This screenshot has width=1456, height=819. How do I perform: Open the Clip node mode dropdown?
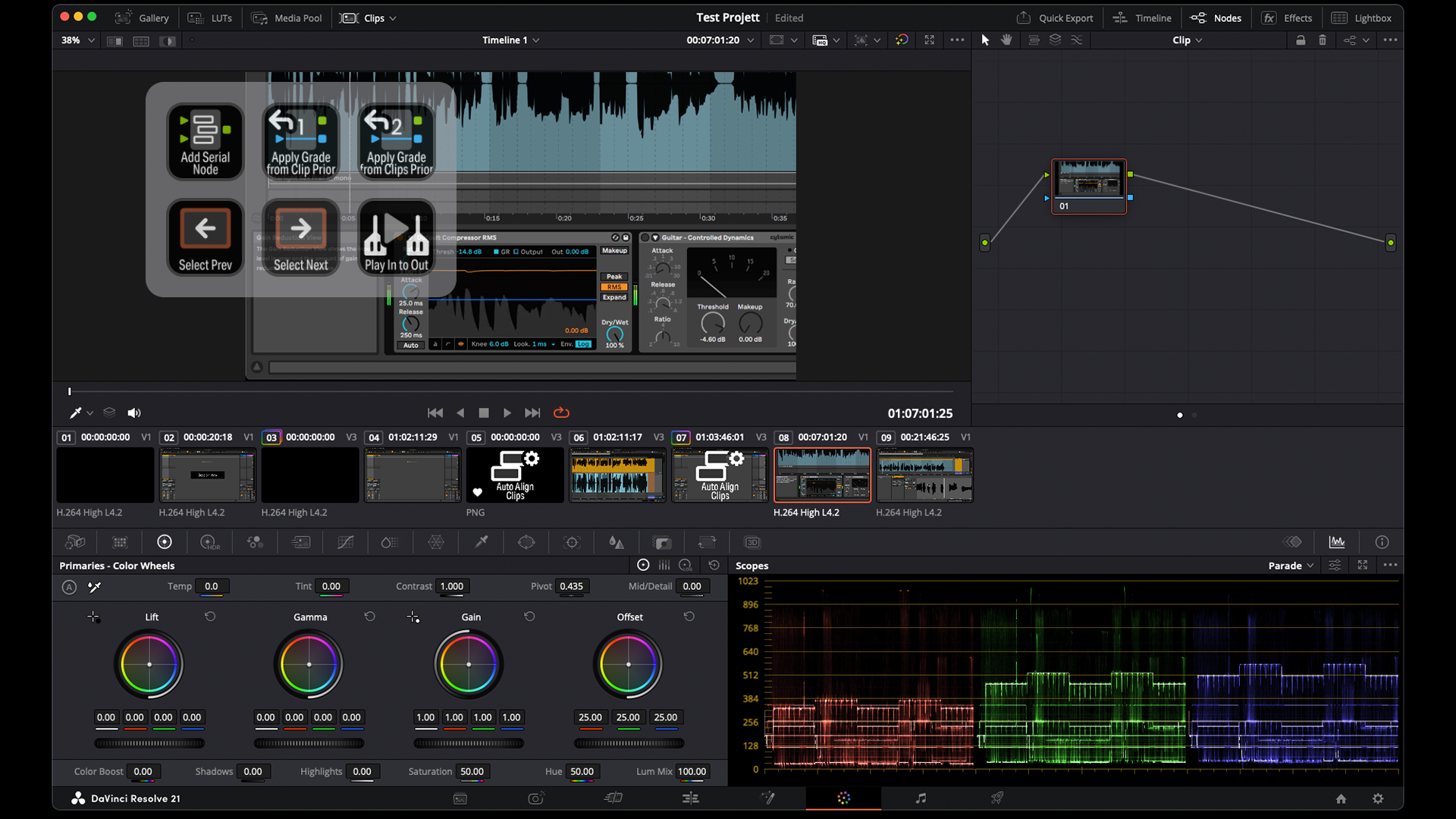pos(1188,40)
